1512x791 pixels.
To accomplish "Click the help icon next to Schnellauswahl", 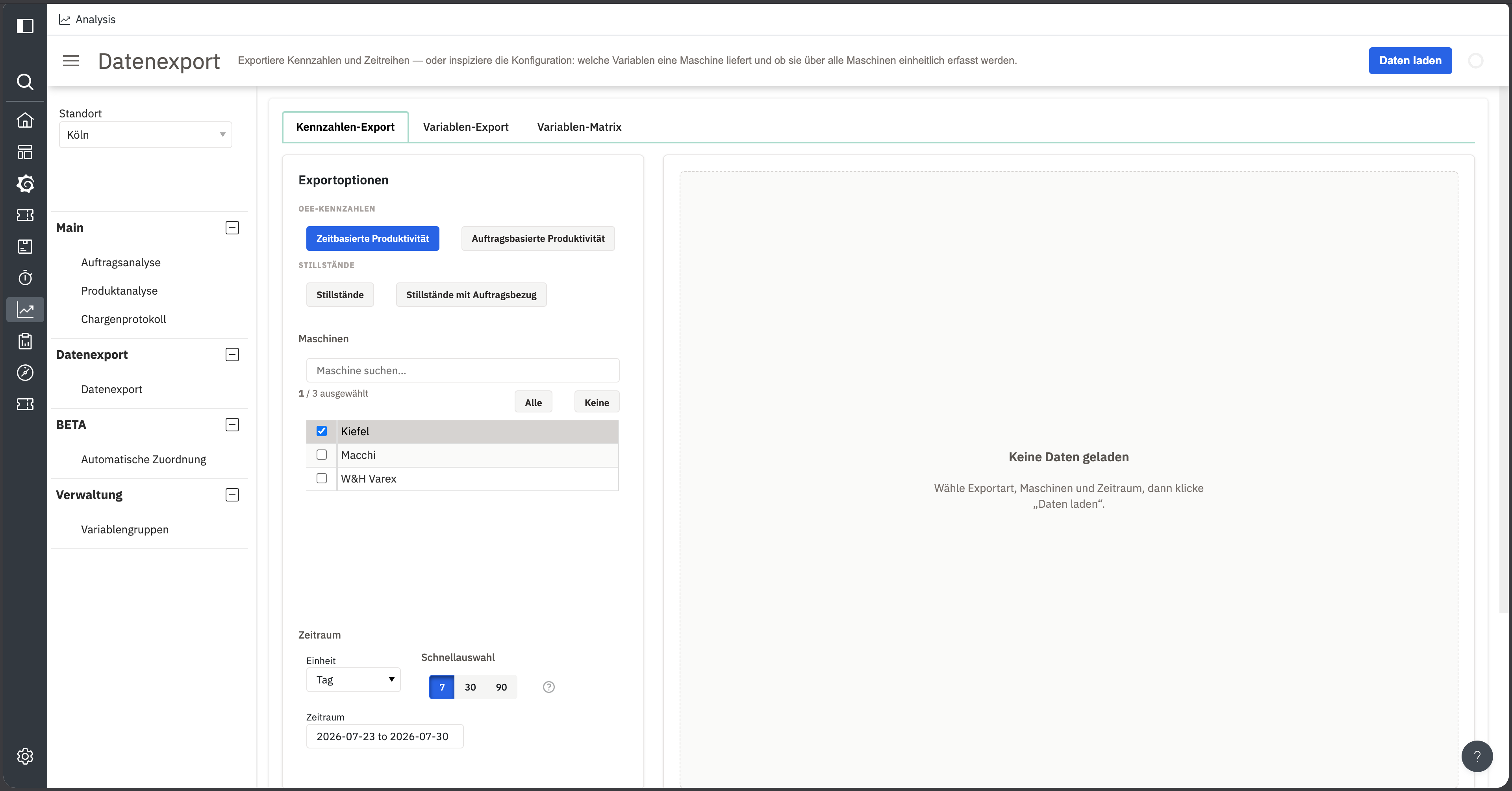I will (x=549, y=687).
